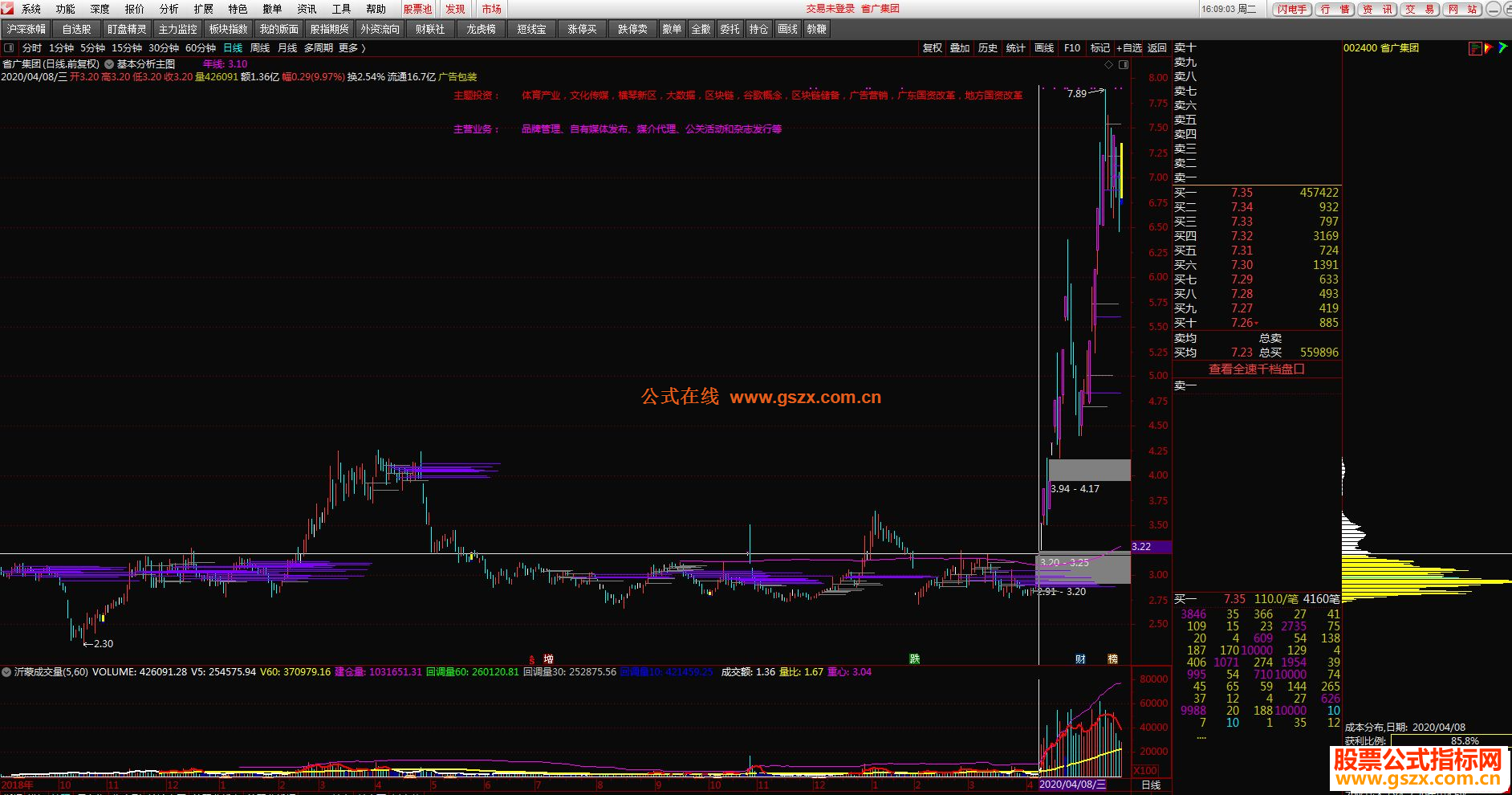Click the 盯盘精灵 toolbar button

click(128, 29)
